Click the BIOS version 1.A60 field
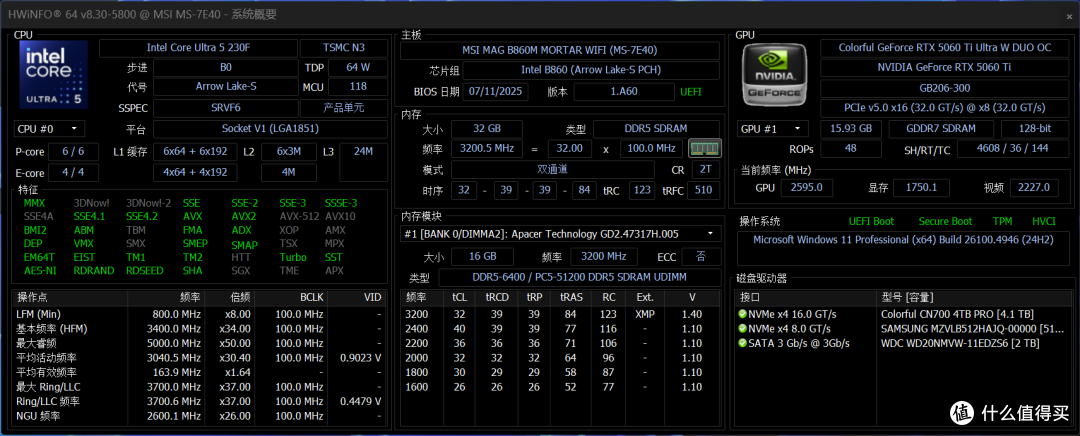This screenshot has width=1080, height=436. click(623, 91)
